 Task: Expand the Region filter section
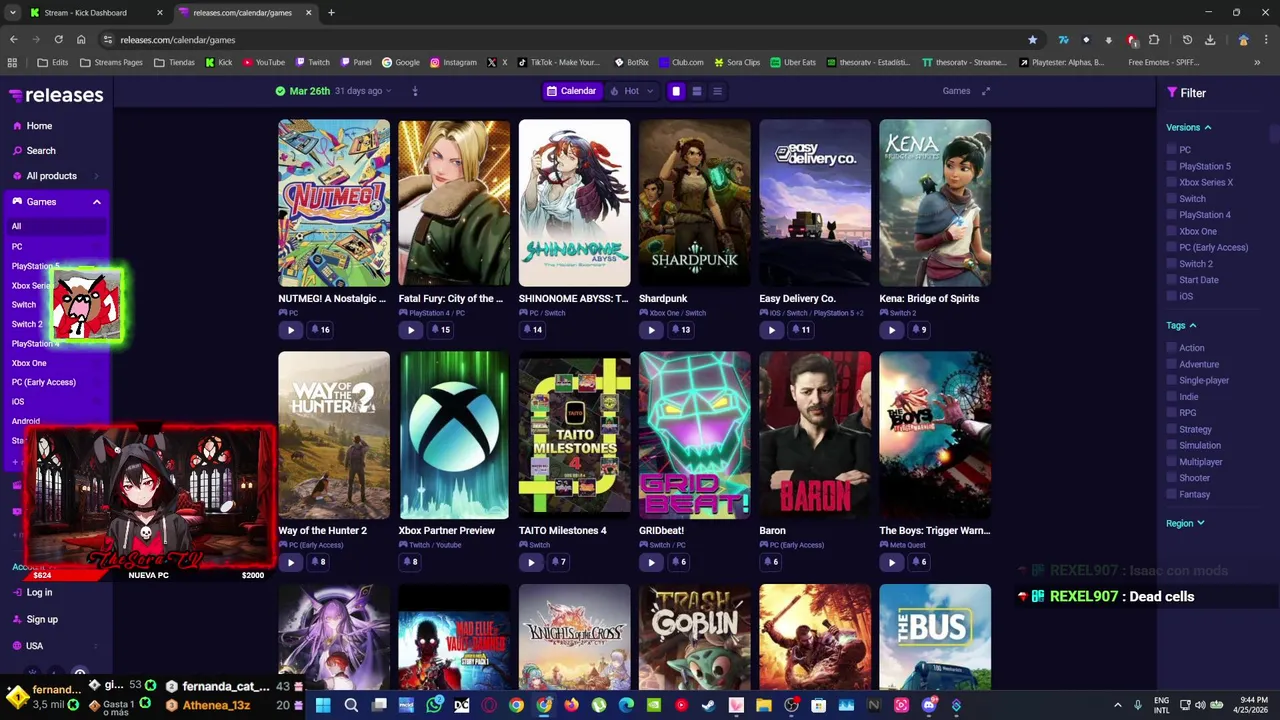click(x=1185, y=523)
